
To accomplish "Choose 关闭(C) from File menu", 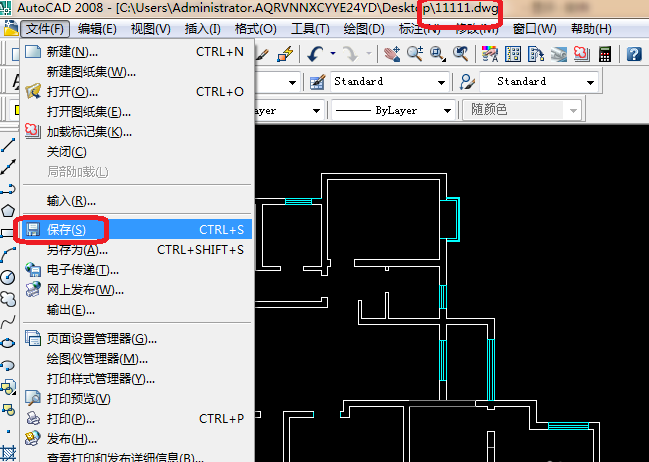I will [137, 152].
